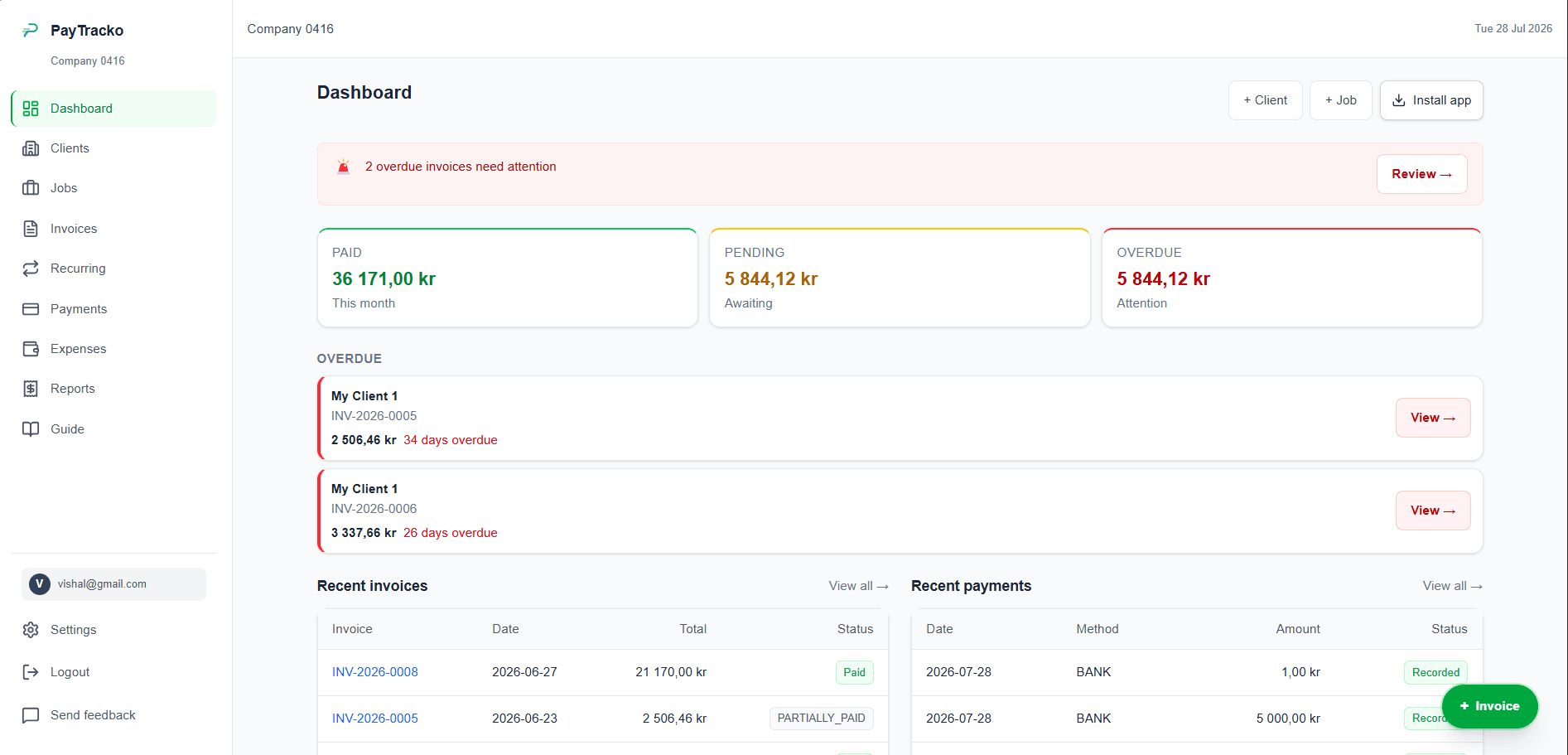Click the 5 000,00 kr payment amount

(1288, 719)
